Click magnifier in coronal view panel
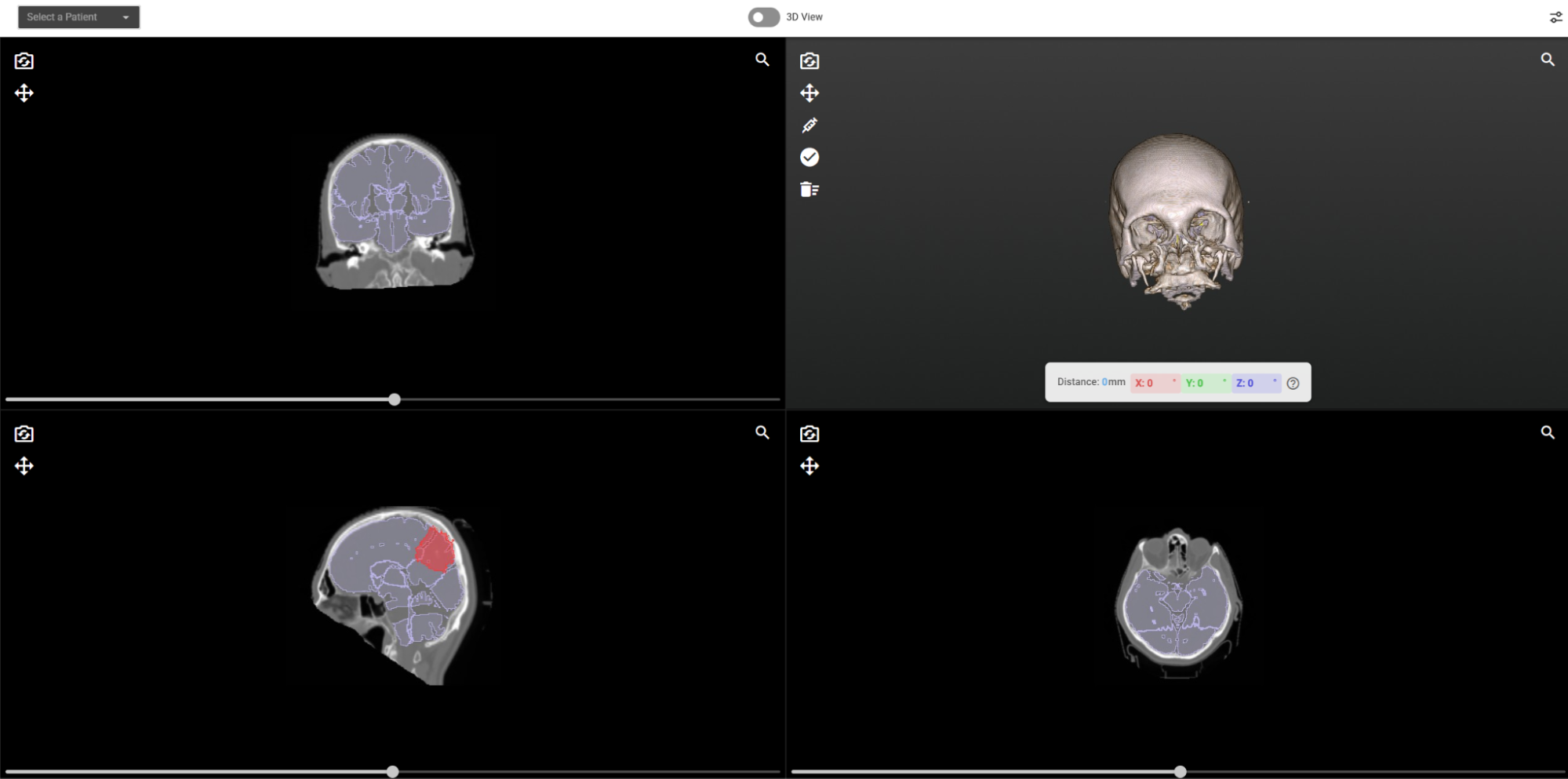This screenshot has width=1568, height=779. (x=762, y=60)
